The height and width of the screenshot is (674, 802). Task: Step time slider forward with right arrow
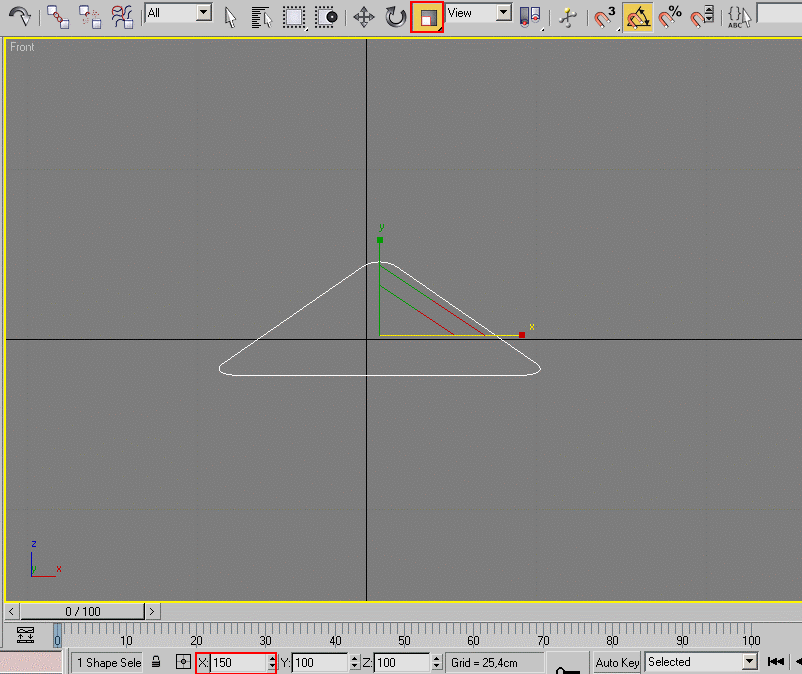(152, 611)
